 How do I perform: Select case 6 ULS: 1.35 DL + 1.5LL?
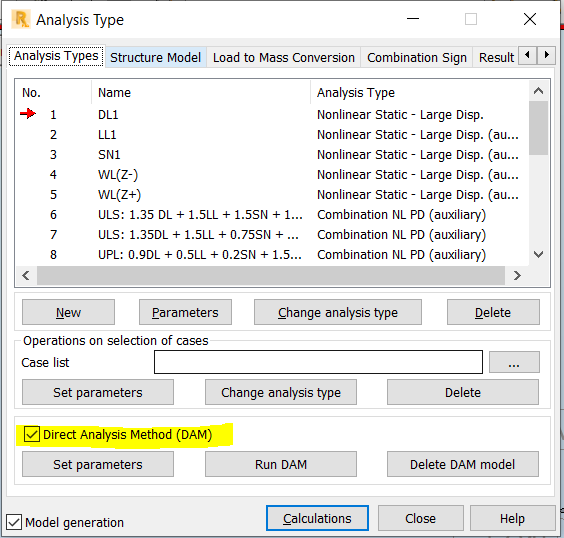(272, 215)
